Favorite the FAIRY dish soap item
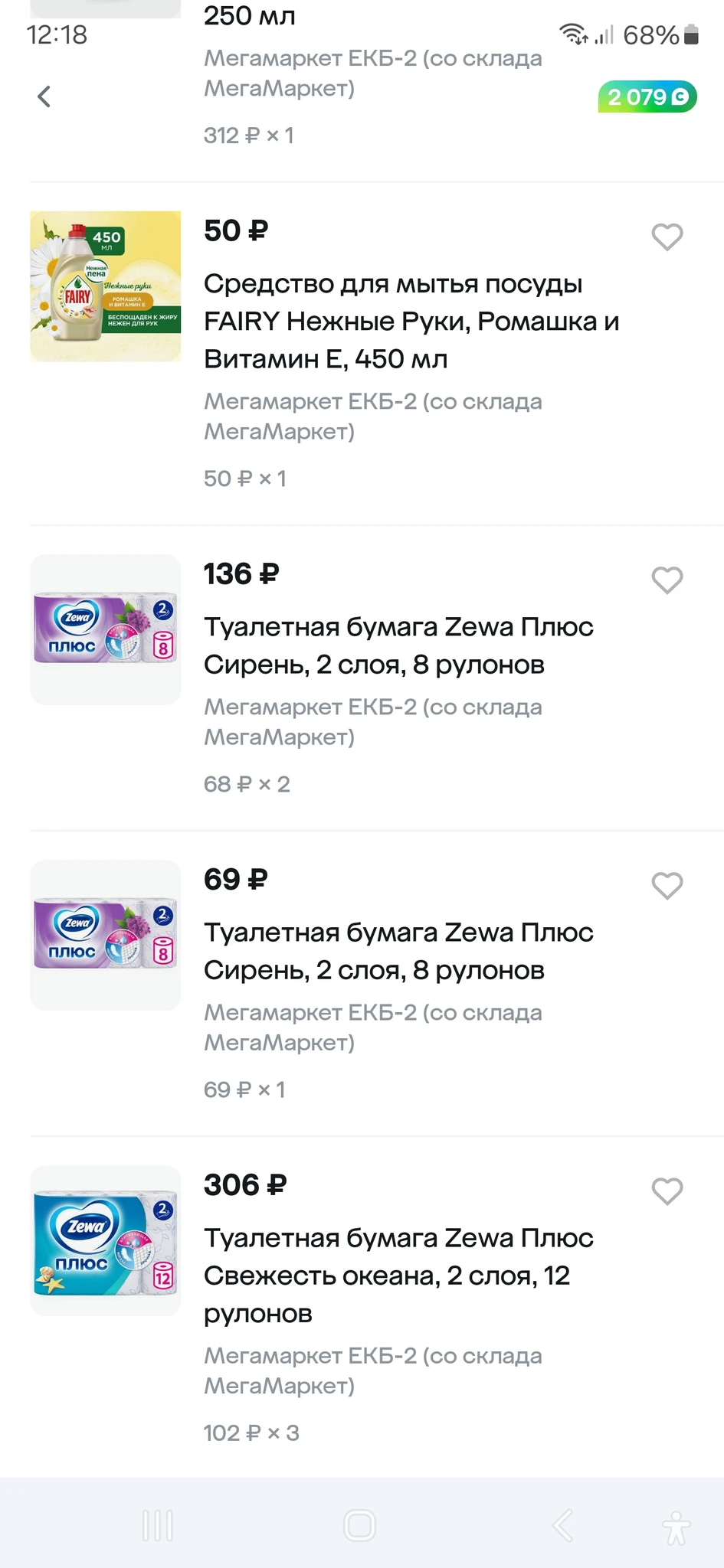 pos(667,237)
